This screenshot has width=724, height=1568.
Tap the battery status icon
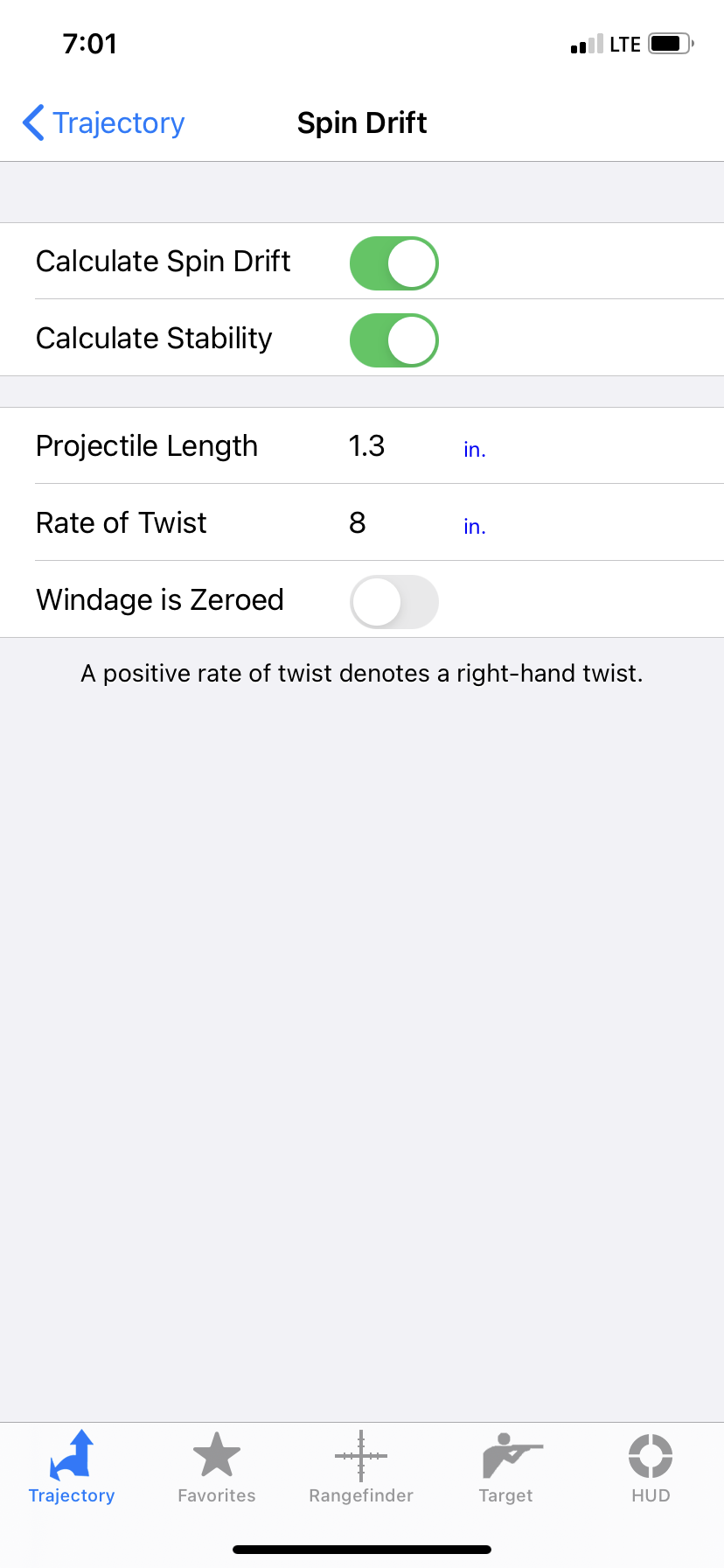[671, 44]
